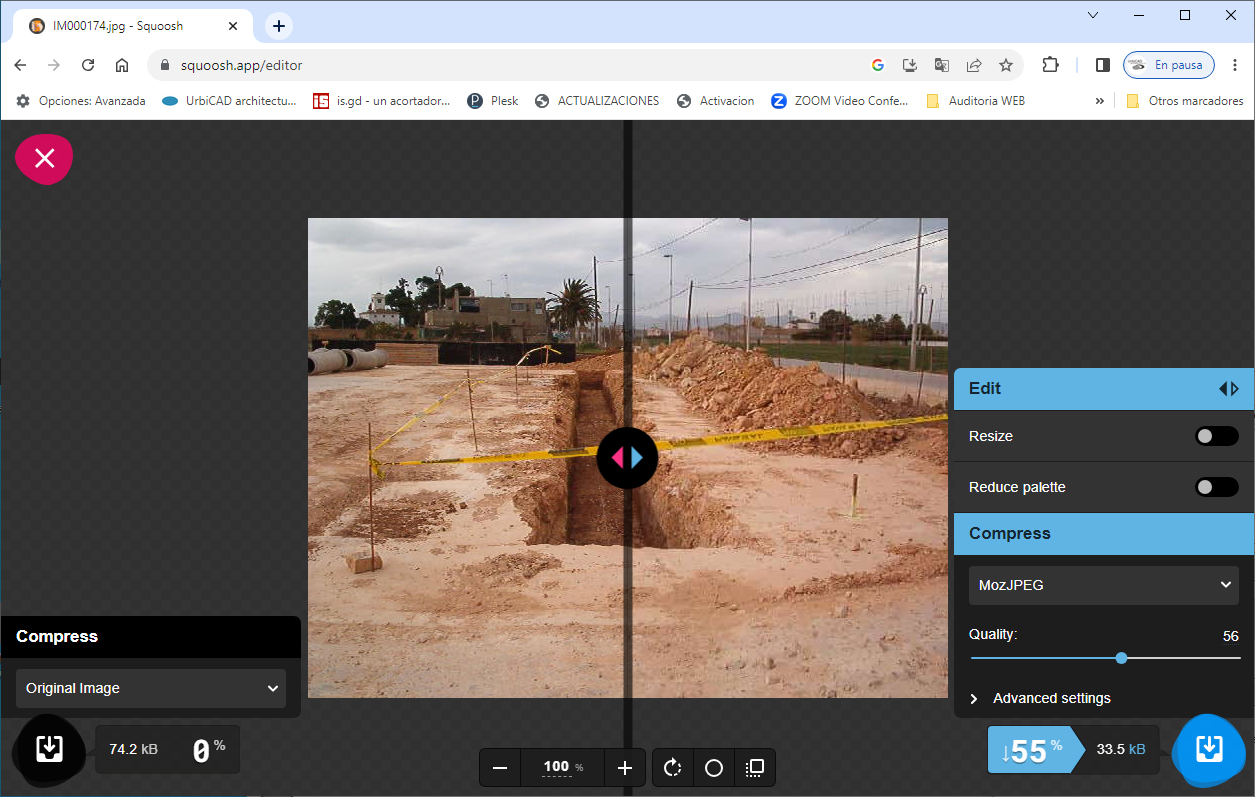This screenshot has width=1255, height=797.
Task: Close the IM000174.jpg Squoosh tab
Action: click(x=231, y=26)
